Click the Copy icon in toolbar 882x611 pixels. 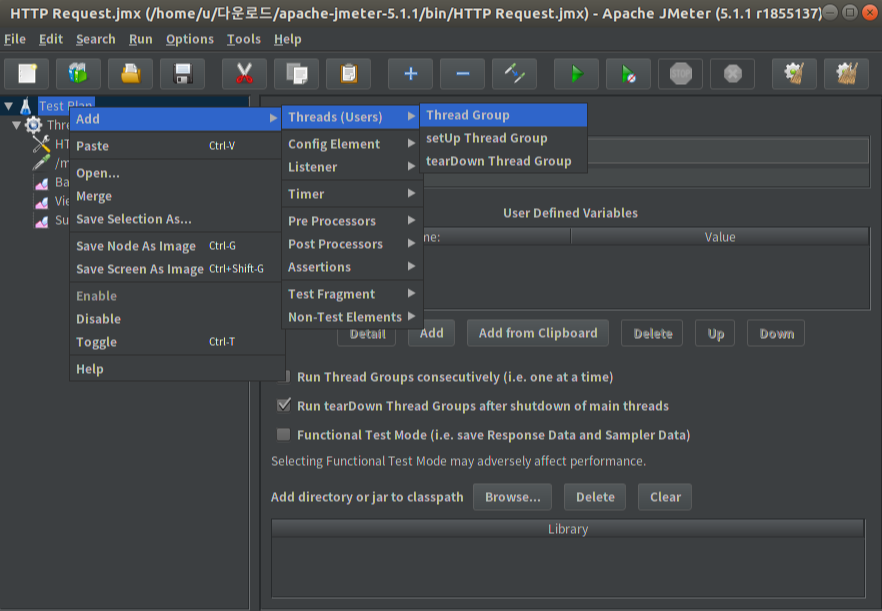[296, 74]
